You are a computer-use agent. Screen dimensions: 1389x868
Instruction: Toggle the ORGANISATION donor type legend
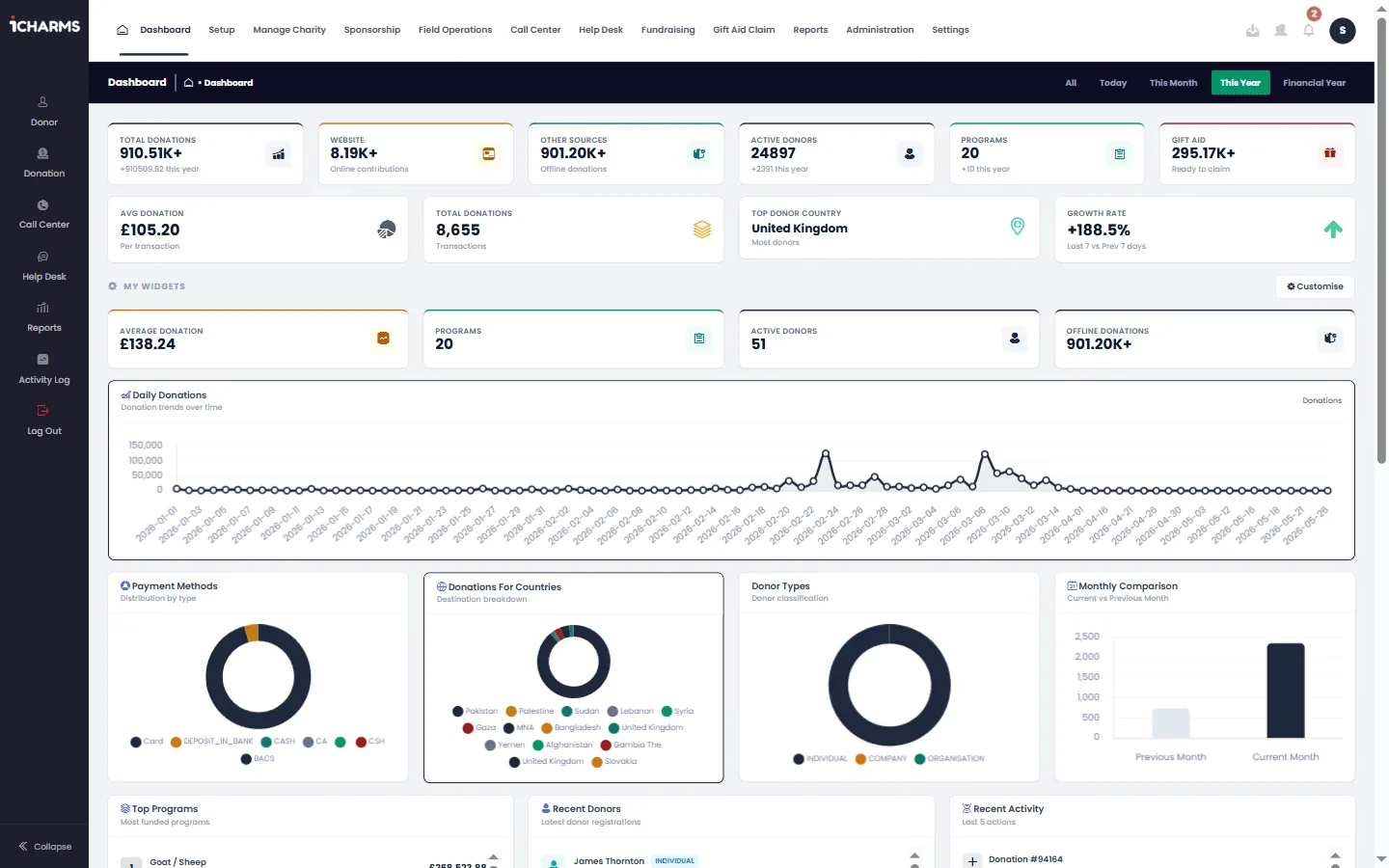949,759
